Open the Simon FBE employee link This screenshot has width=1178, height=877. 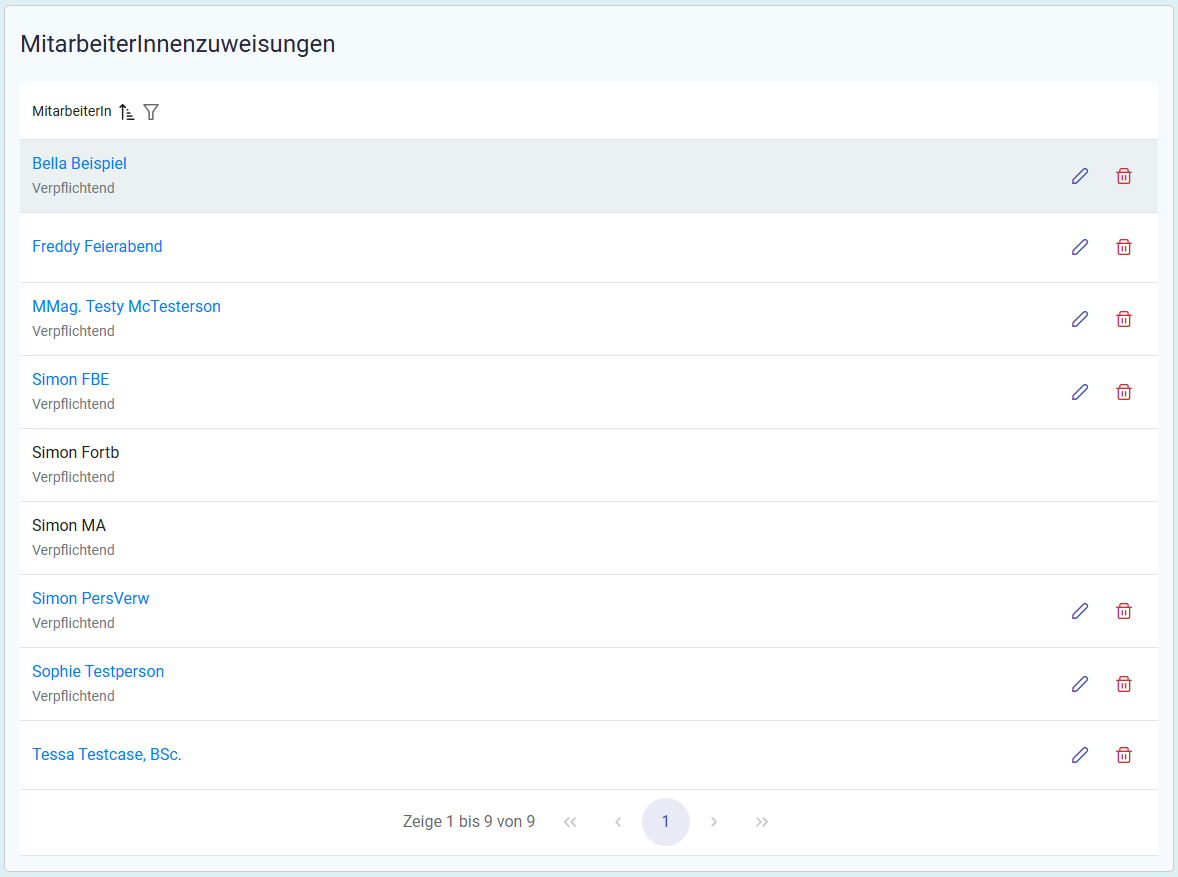tap(70, 379)
